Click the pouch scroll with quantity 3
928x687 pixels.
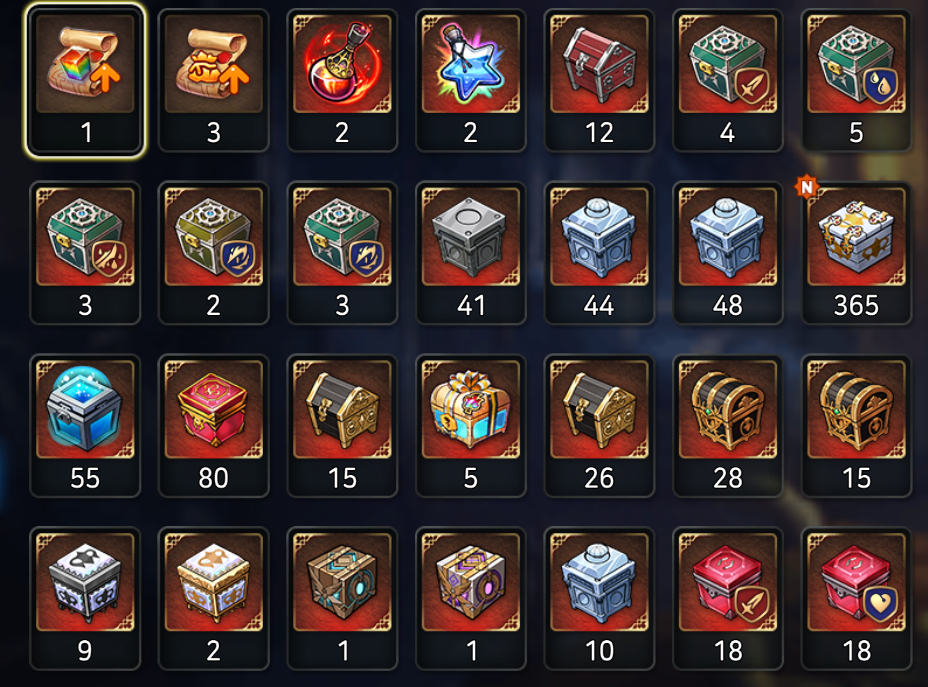click(214, 80)
